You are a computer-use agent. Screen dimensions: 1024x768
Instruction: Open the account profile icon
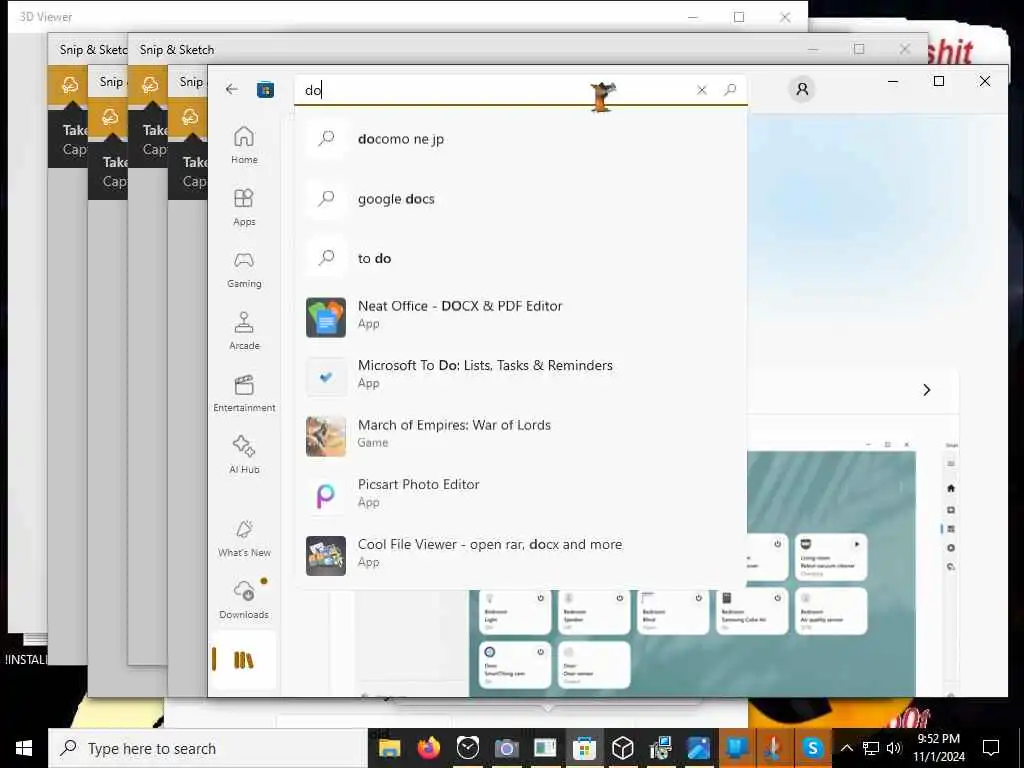point(803,89)
